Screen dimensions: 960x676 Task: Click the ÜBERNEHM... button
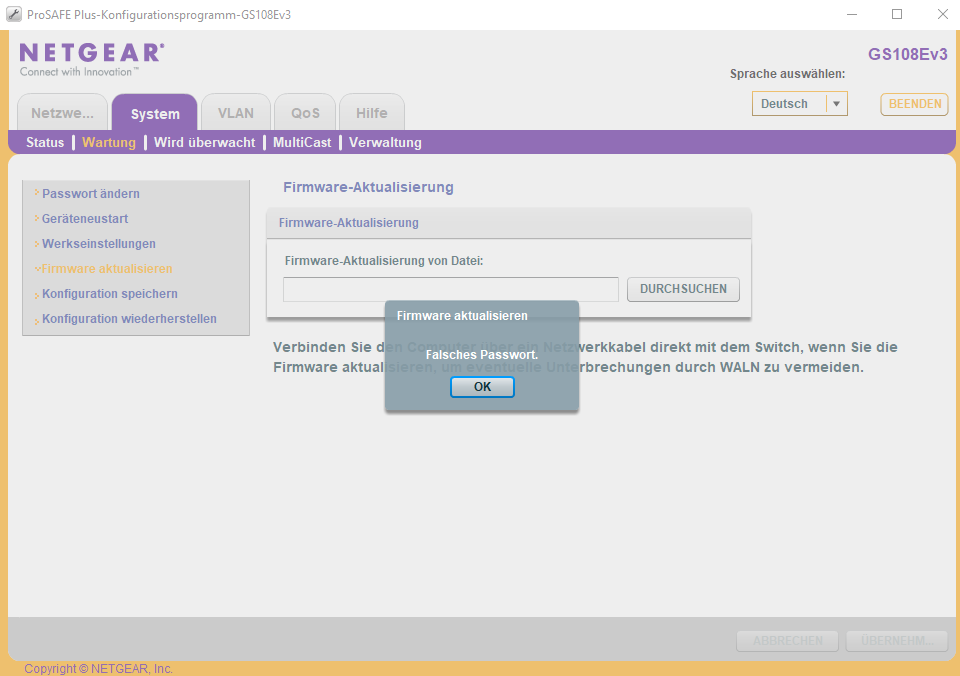897,640
